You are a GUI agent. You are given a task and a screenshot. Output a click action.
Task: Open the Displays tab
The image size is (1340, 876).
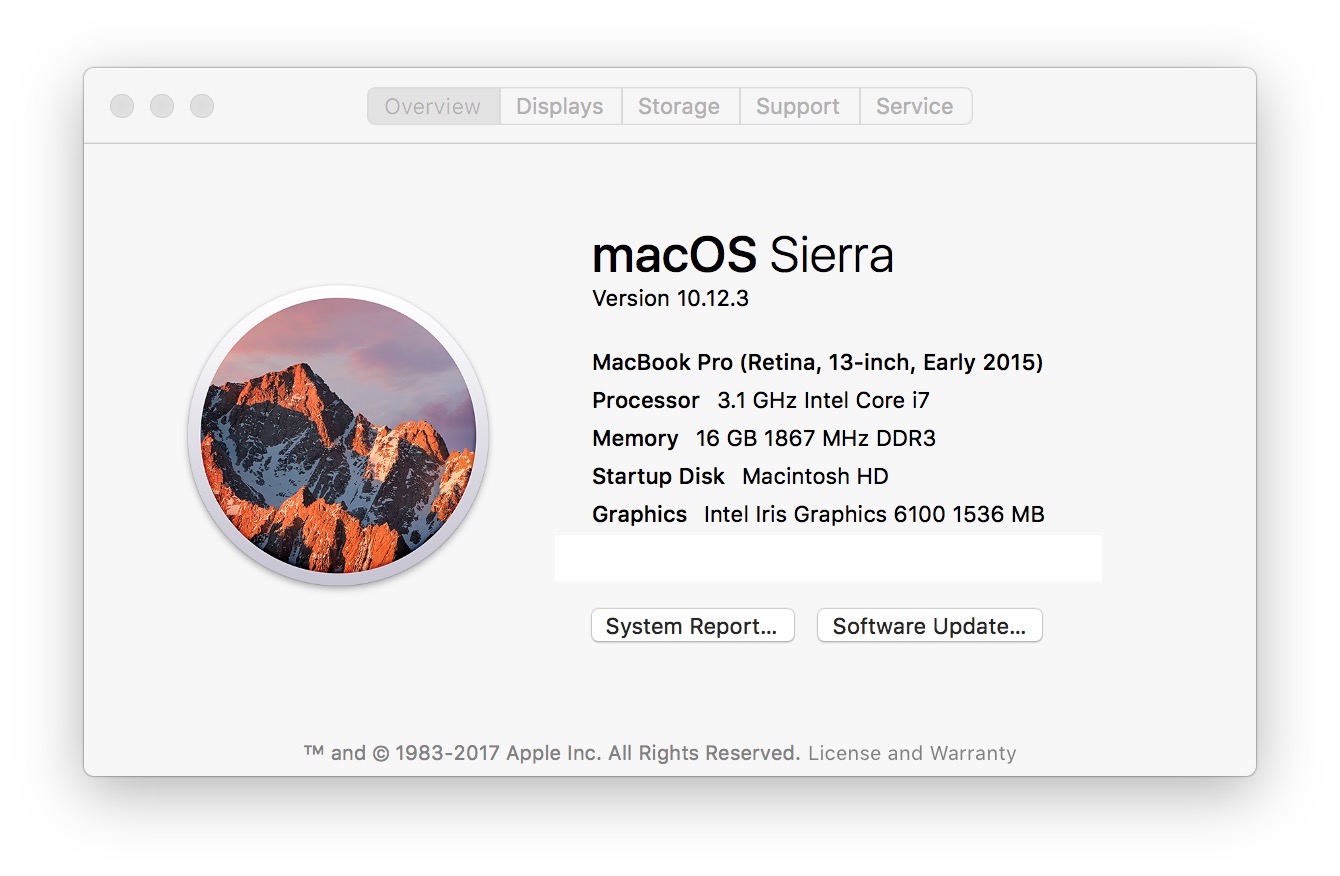point(560,106)
